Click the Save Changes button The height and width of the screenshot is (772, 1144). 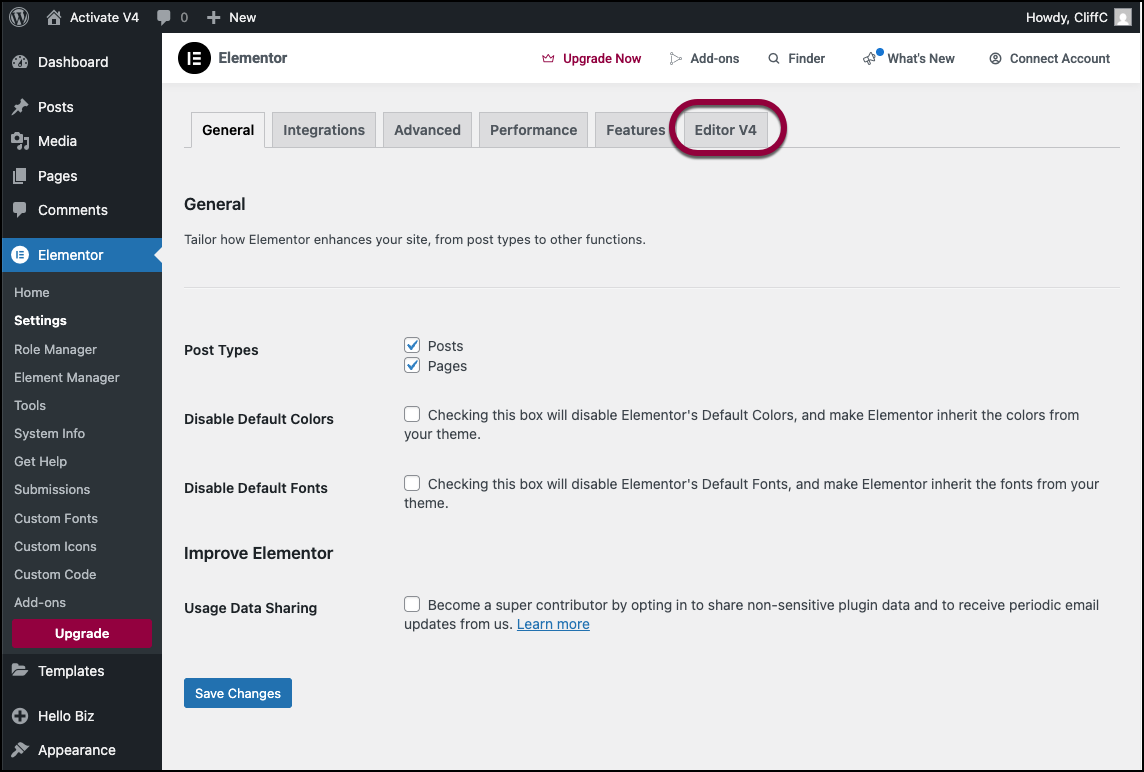[x=237, y=693]
